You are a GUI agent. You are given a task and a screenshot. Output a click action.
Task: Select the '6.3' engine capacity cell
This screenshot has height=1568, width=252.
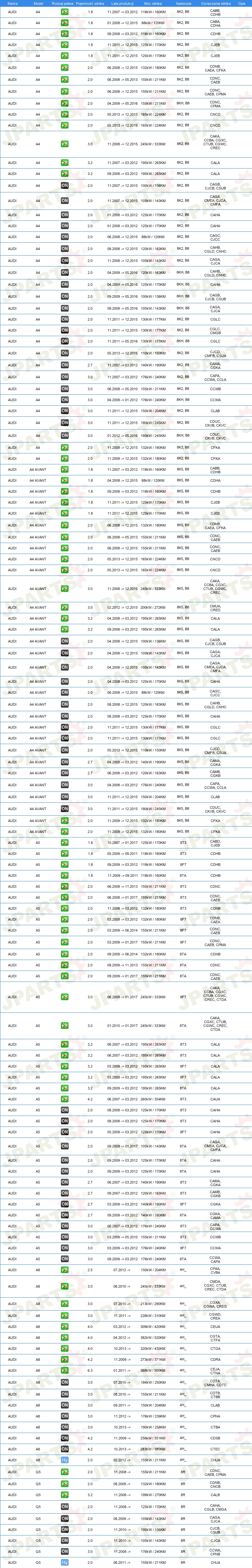[x=90, y=1370]
